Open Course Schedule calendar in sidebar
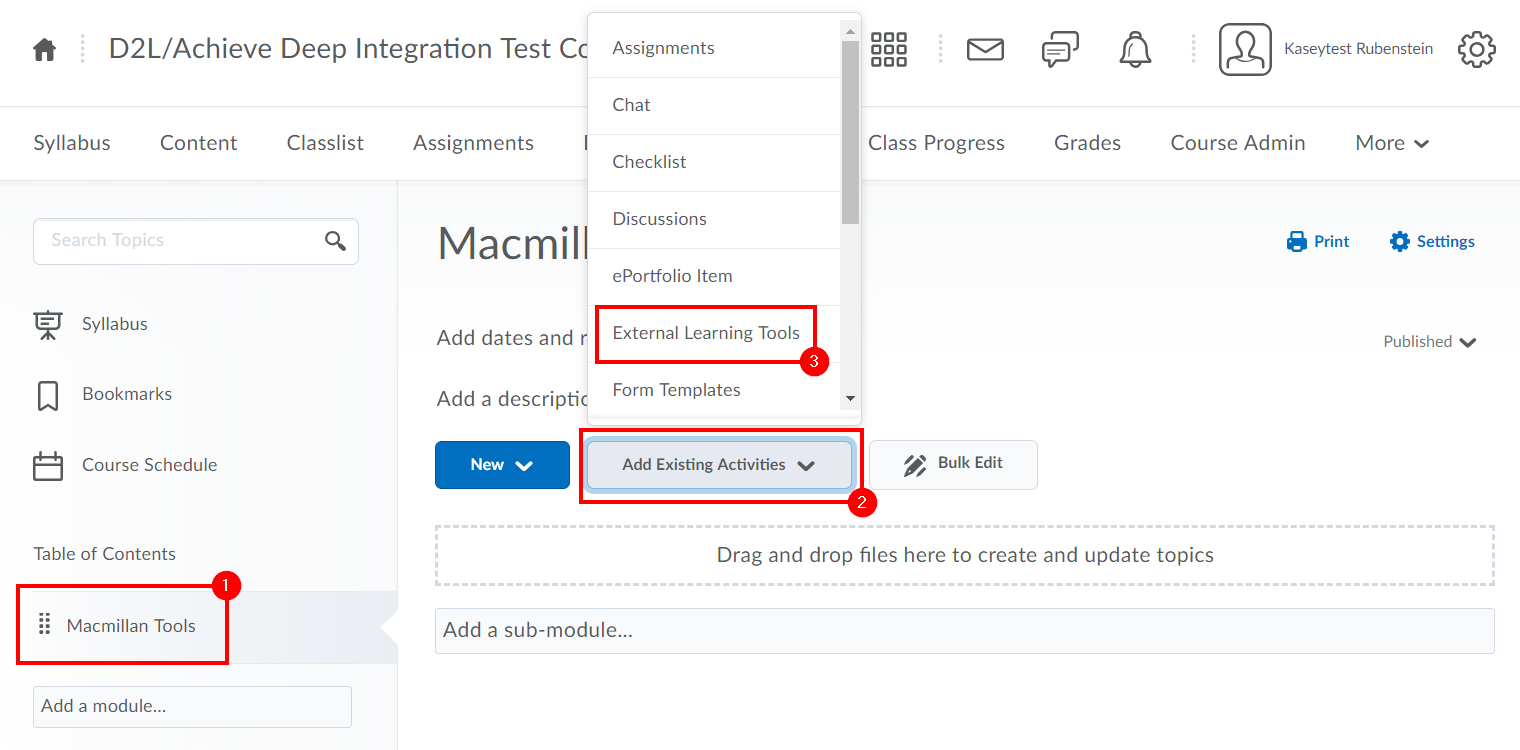Viewport: 1520px width, 750px height. click(x=148, y=464)
